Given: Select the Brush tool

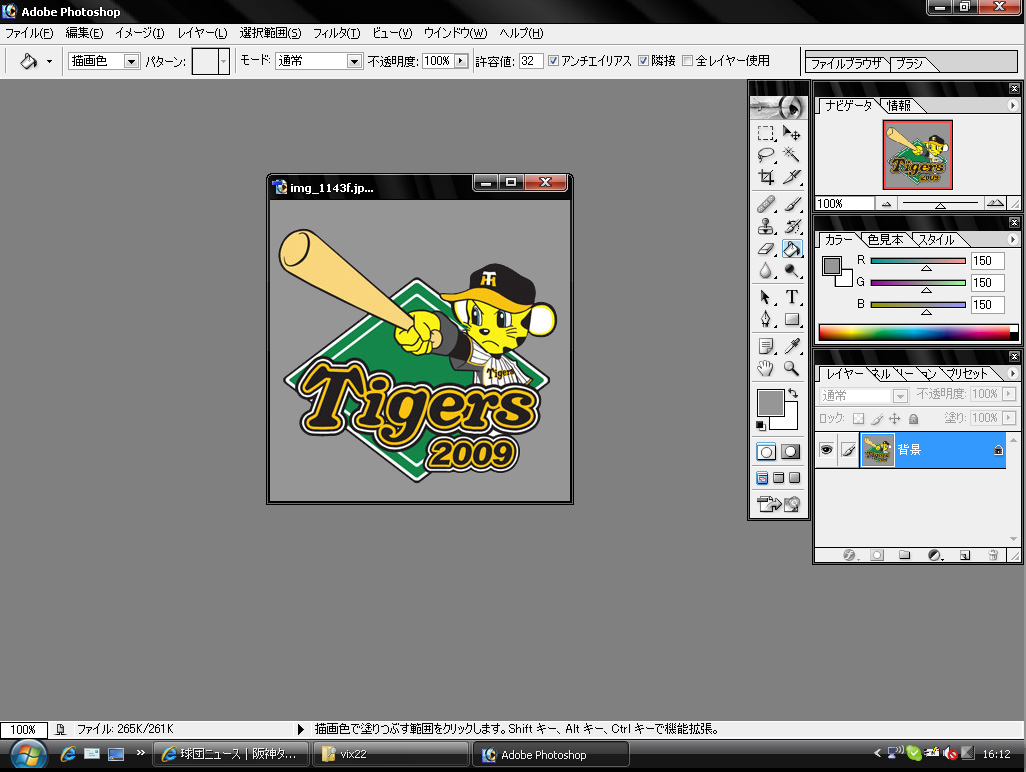Looking at the screenshot, I should point(792,205).
